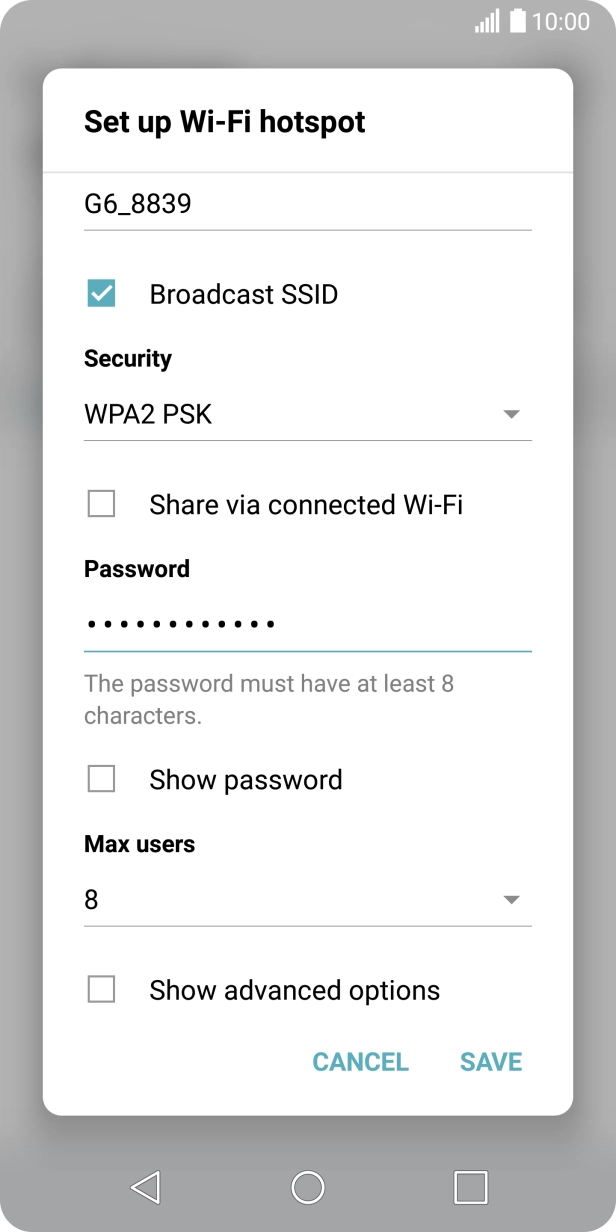
Task: Enable Show advanced options checkbox
Action: (x=102, y=990)
